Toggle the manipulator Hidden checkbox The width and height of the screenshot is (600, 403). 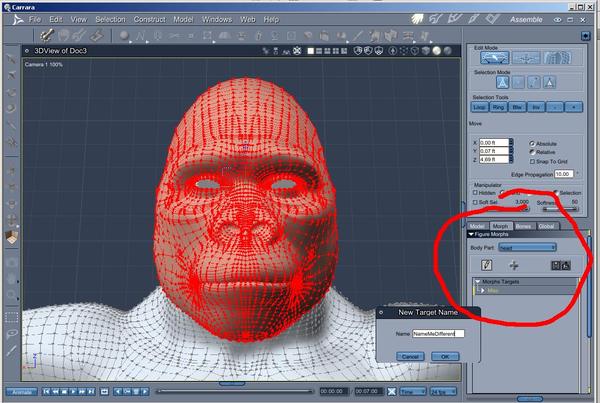[475, 193]
